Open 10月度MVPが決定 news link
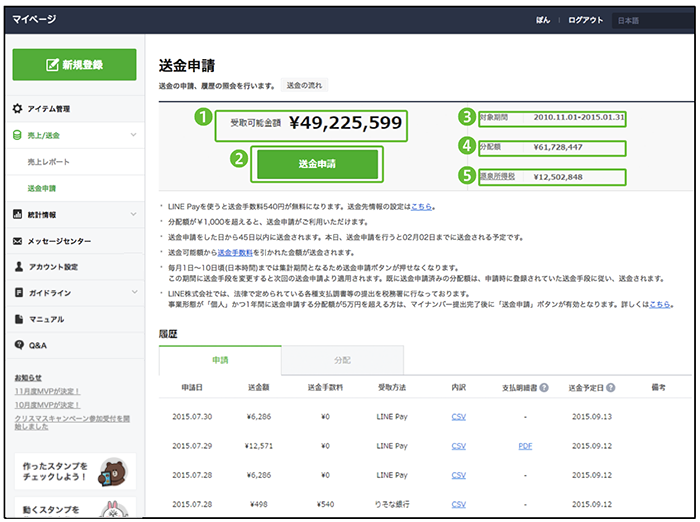 47,405
